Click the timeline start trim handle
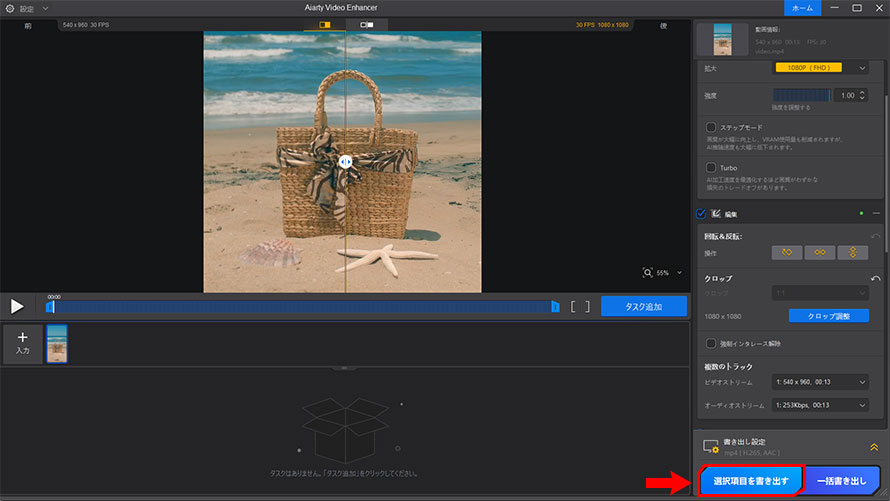The width and height of the screenshot is (890, 501). [50, 307]
